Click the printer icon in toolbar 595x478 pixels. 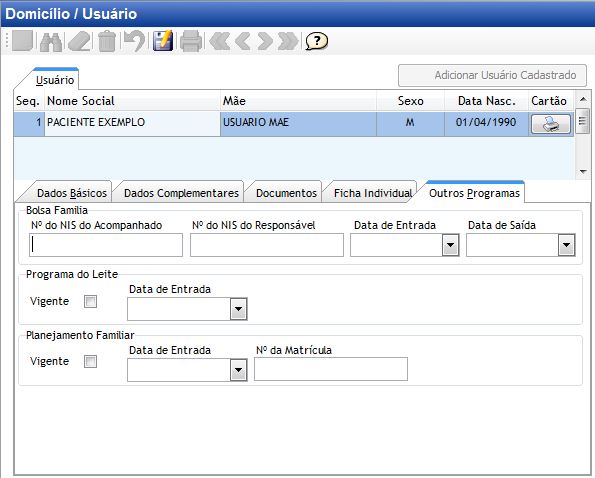pos(191,41)
